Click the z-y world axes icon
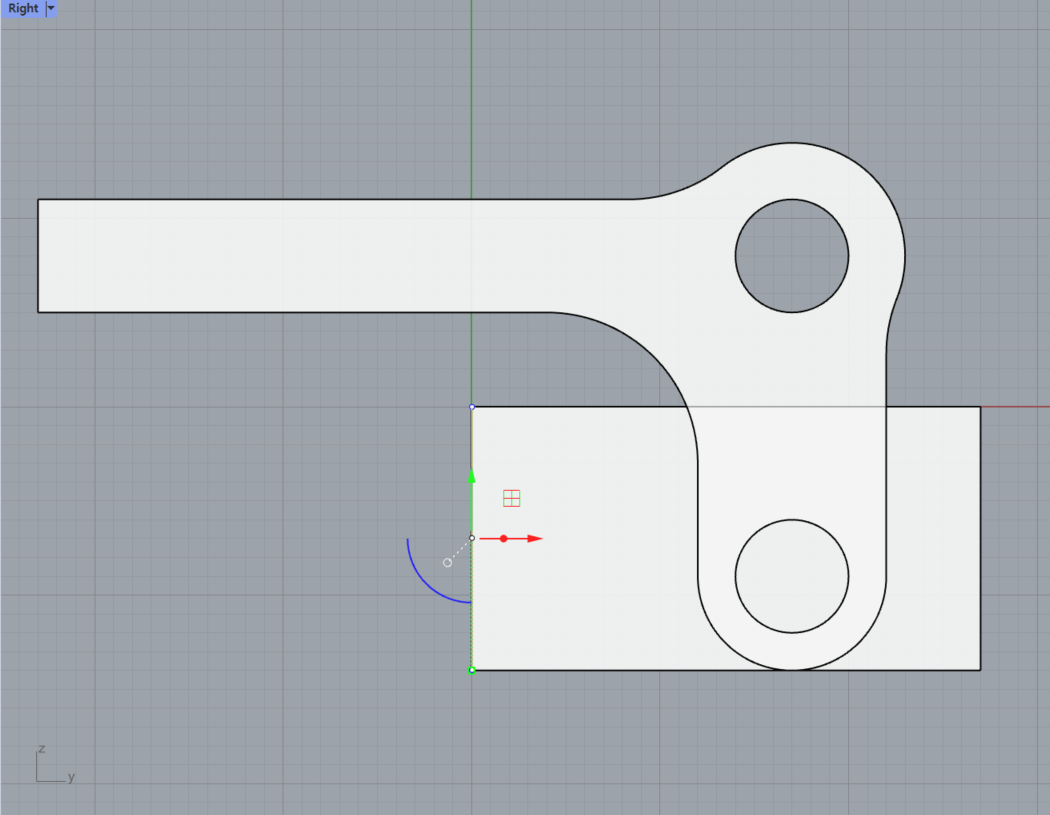The width and height of the screenshot is (1050, 815). tap(55, 763)
